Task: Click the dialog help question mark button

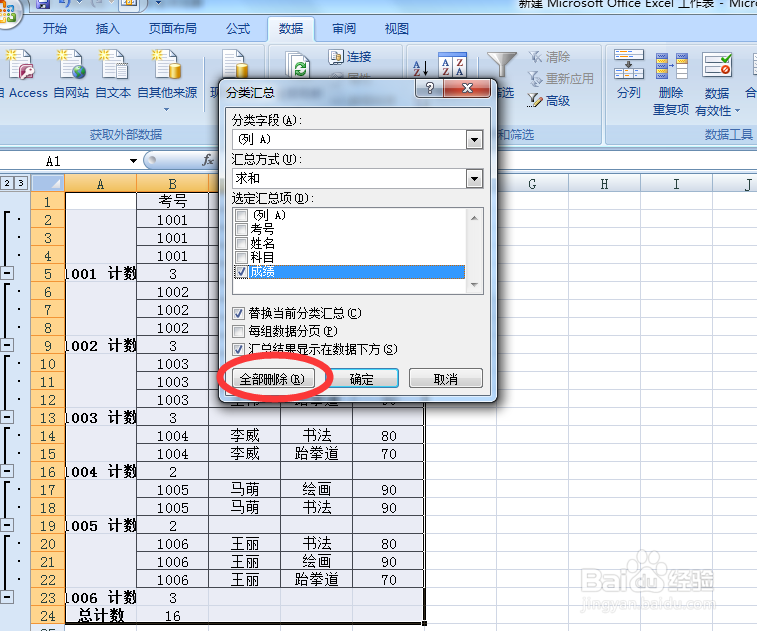Action: 429,88
